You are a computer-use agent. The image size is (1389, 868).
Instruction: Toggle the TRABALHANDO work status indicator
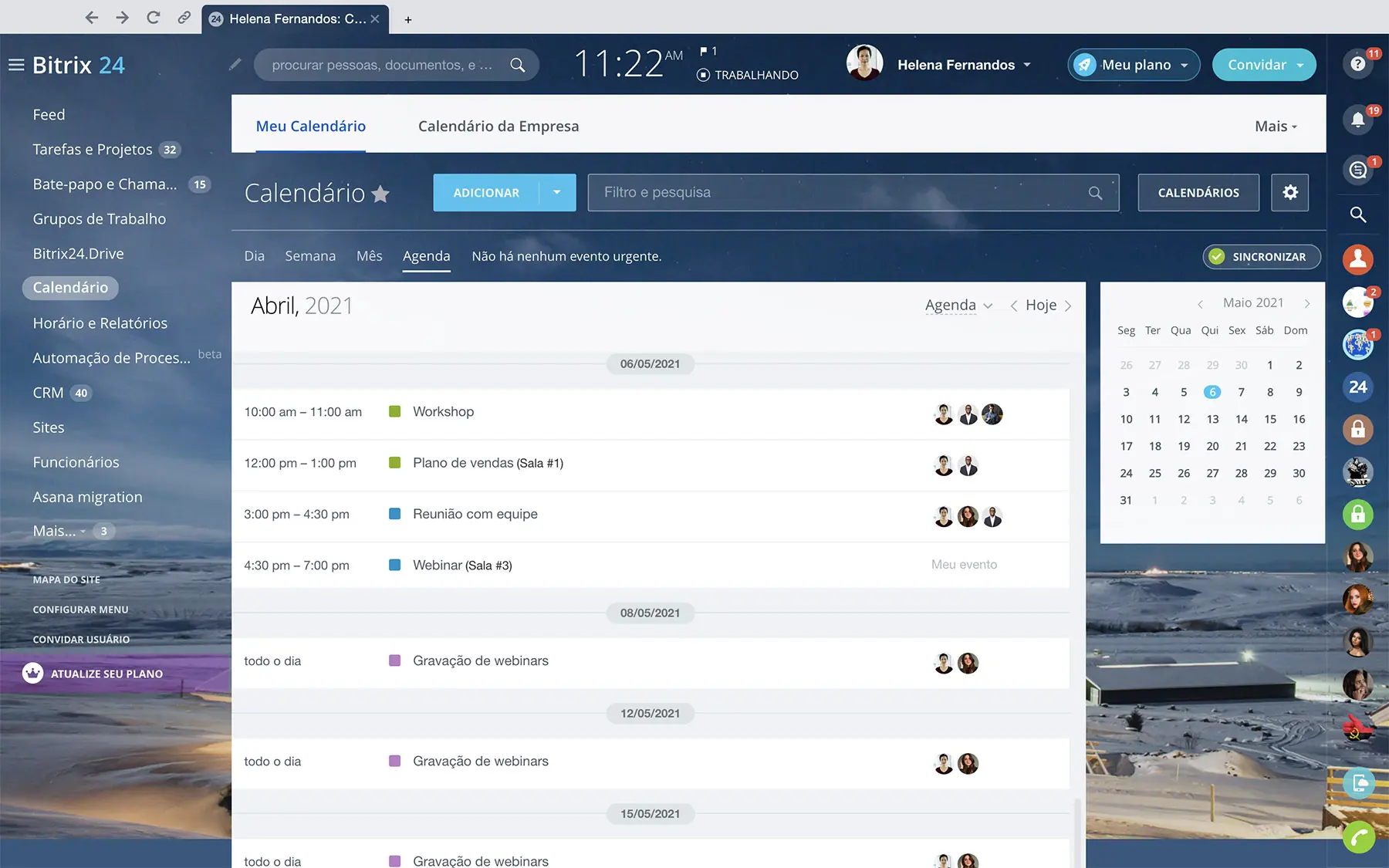pos(747,75)
